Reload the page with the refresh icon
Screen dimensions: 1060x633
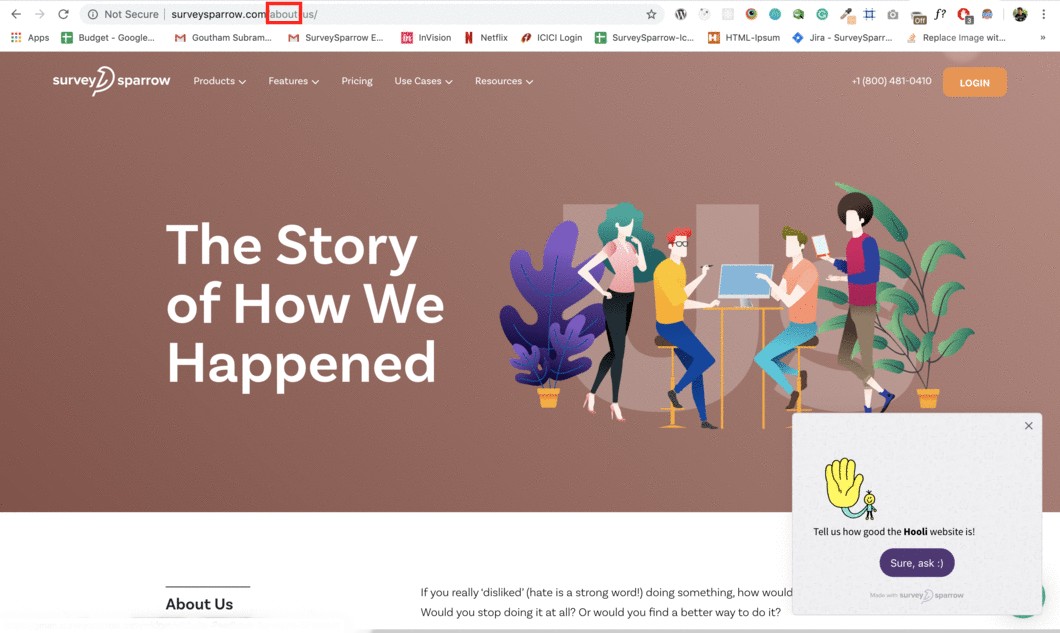[63, 14]
